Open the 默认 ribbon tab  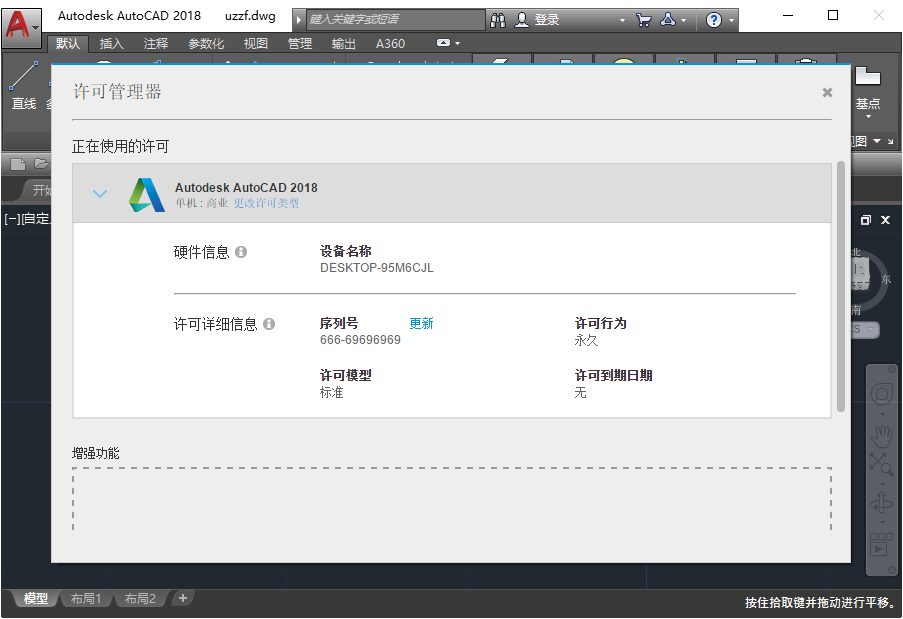tap(68, 44)
